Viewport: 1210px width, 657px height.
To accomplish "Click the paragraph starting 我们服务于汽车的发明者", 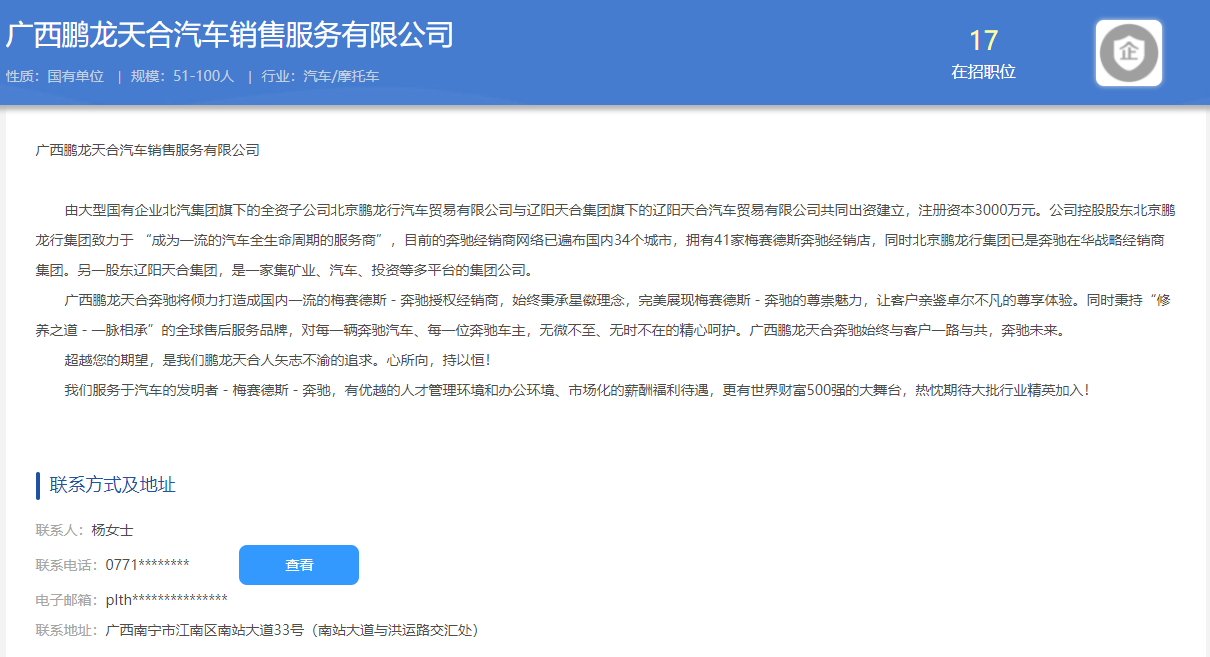I will coord(577,389).
